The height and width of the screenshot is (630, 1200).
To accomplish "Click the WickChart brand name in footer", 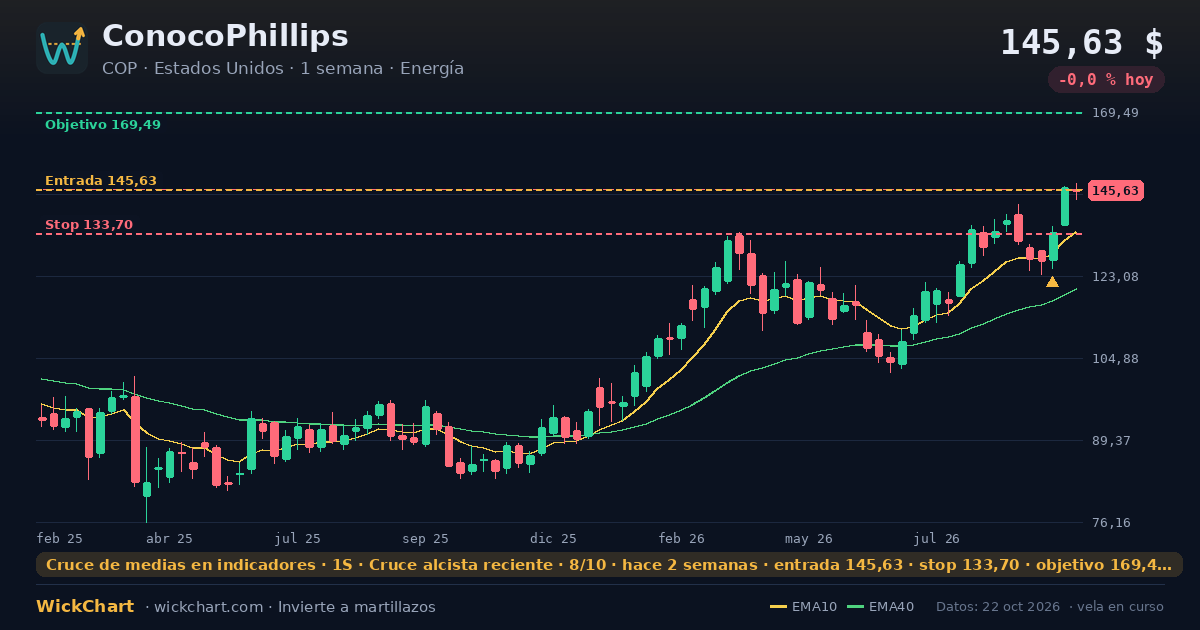I will click(85, 607).
